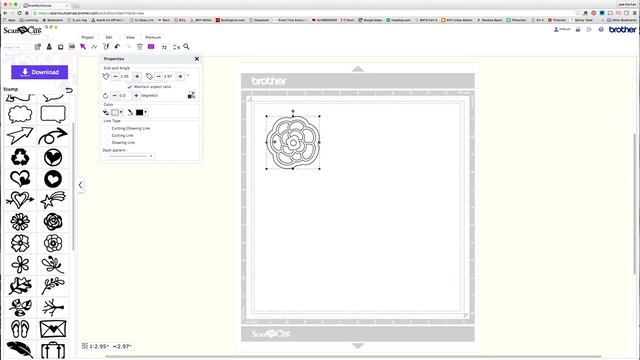Delete selection with the trash can icon
Image resolution: width=640 pixels, height=360 pixels.
coord(140,47)
